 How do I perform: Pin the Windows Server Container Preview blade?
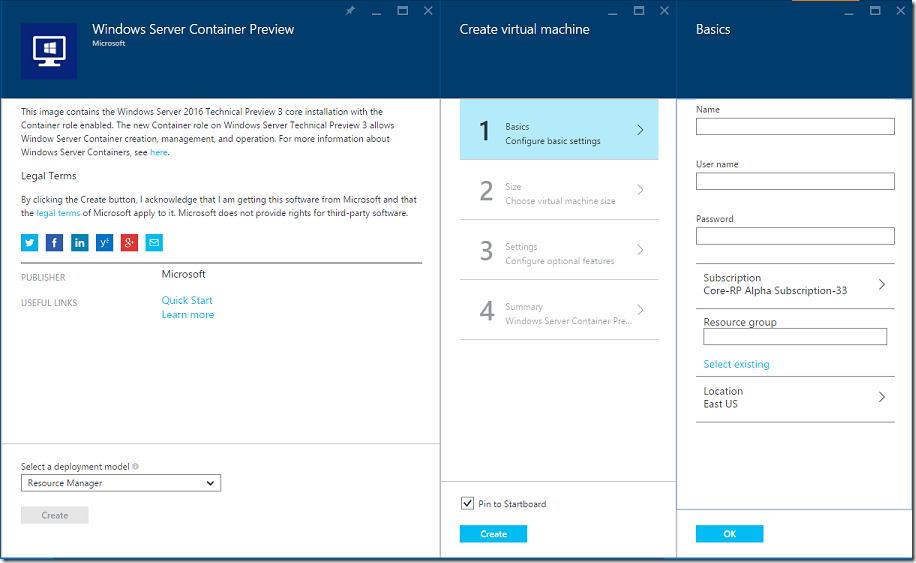click(350, 11)
